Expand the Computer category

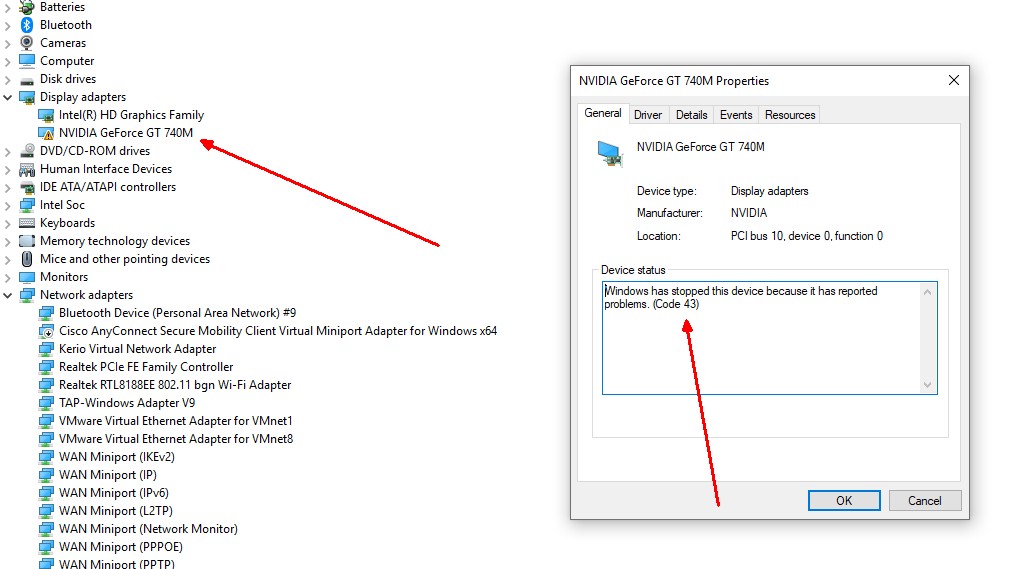point(8,61)
